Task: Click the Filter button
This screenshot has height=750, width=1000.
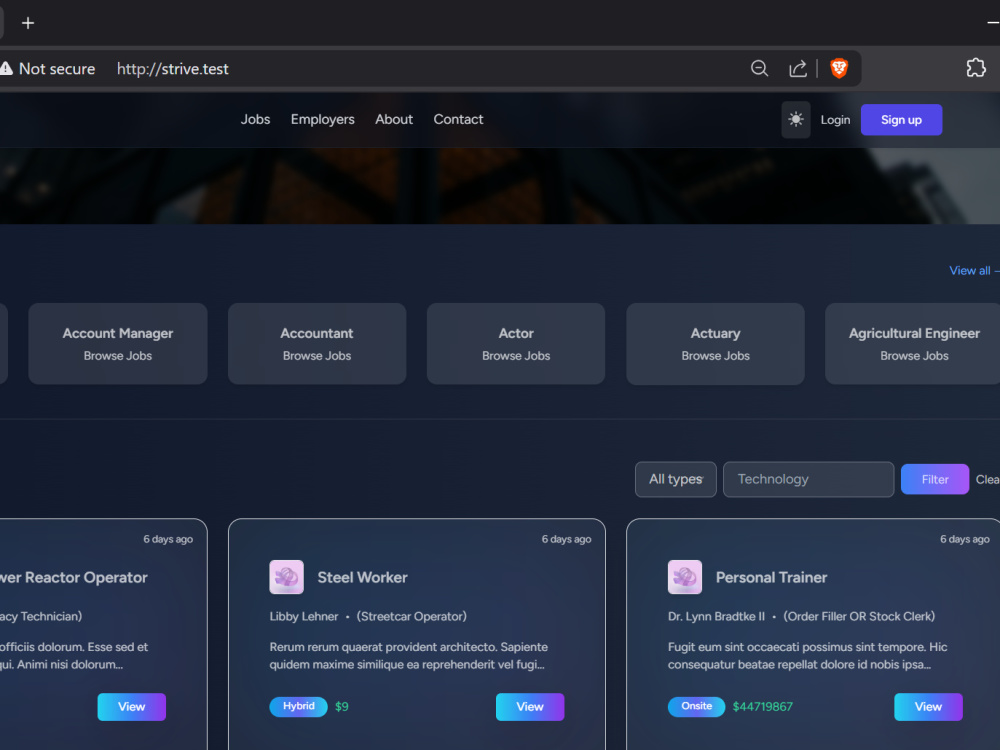Action: pyautogui.click(x=934, y=479)
